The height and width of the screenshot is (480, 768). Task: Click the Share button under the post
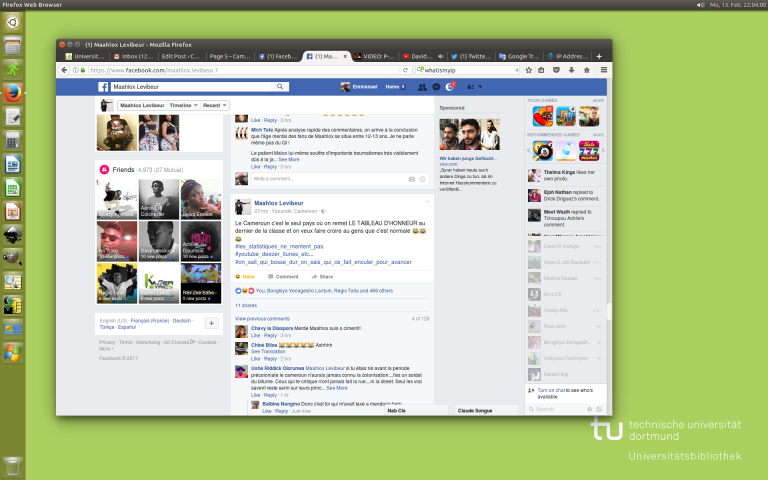point(322,276)
